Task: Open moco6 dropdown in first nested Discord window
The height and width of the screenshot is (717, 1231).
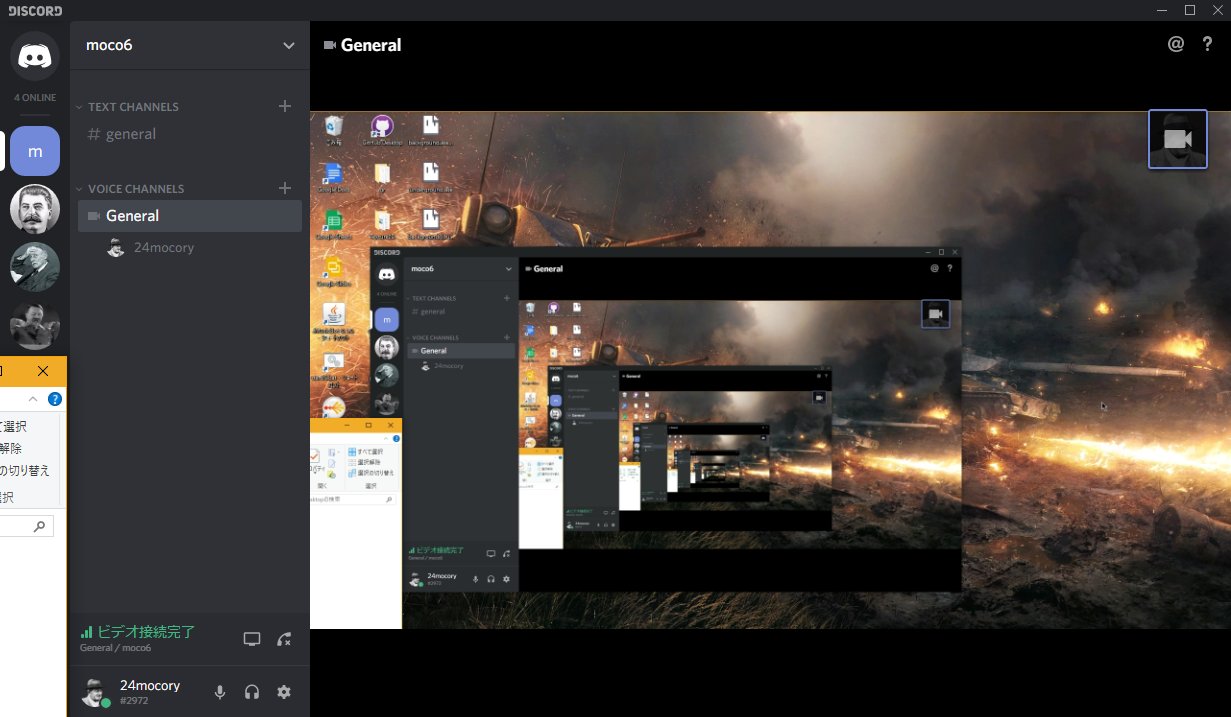Action: click(508, 269)
